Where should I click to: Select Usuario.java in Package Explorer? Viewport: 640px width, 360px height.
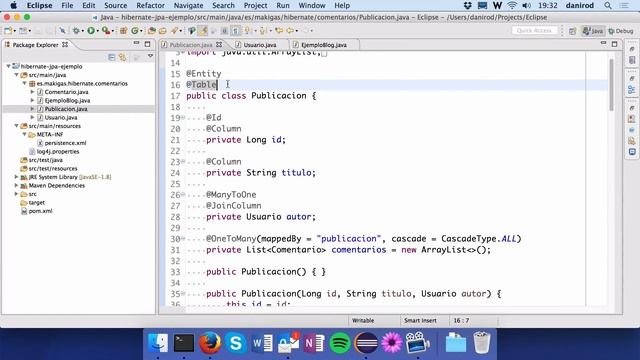click(61, 117)
